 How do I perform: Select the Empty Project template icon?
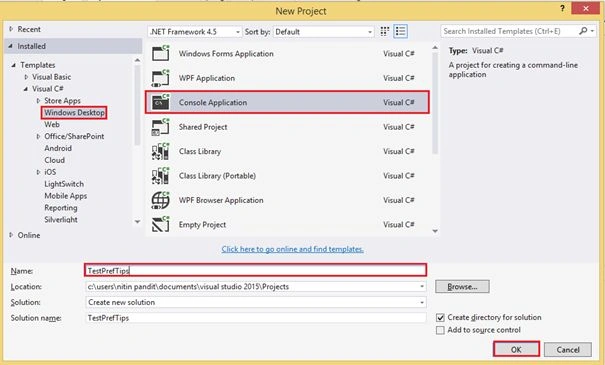161,225
